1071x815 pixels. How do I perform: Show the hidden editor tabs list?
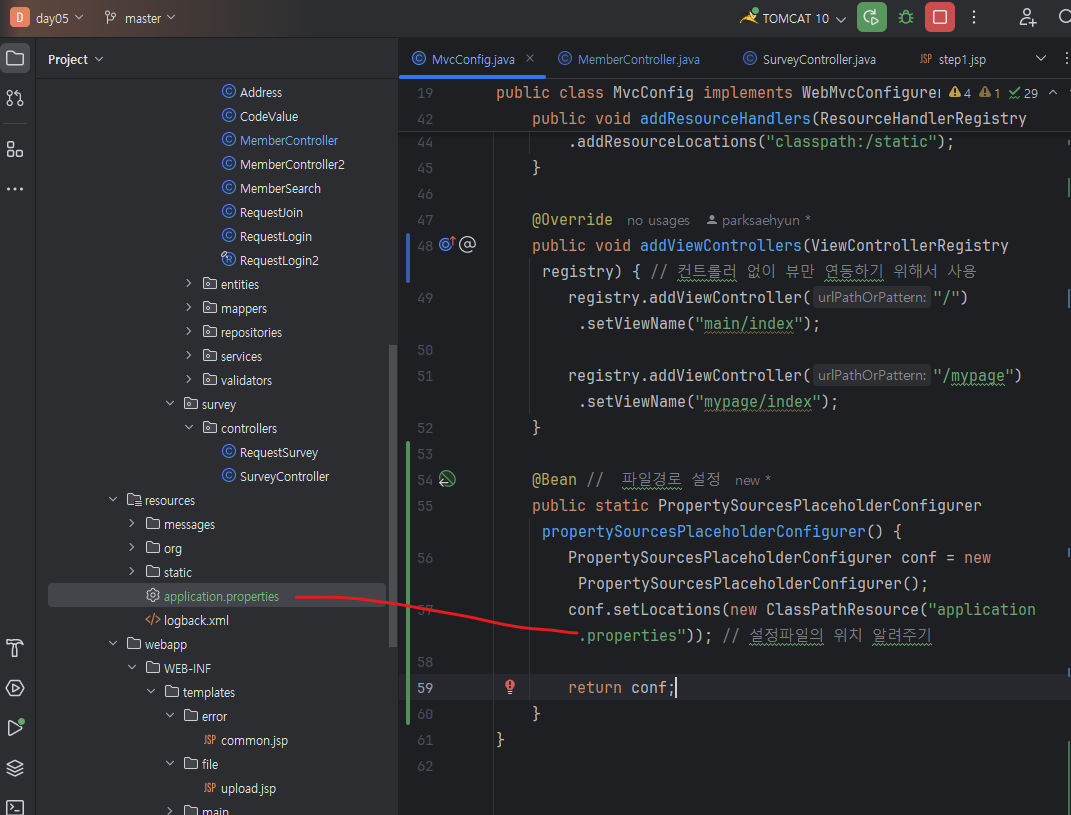pos(1041,59)
